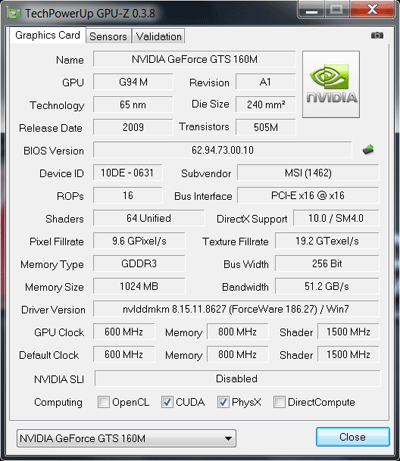Image resolution: width=400 pixels, height=461 pixels.
Task: Enable the OpenCL checkbox
Action: coord(103,402)
